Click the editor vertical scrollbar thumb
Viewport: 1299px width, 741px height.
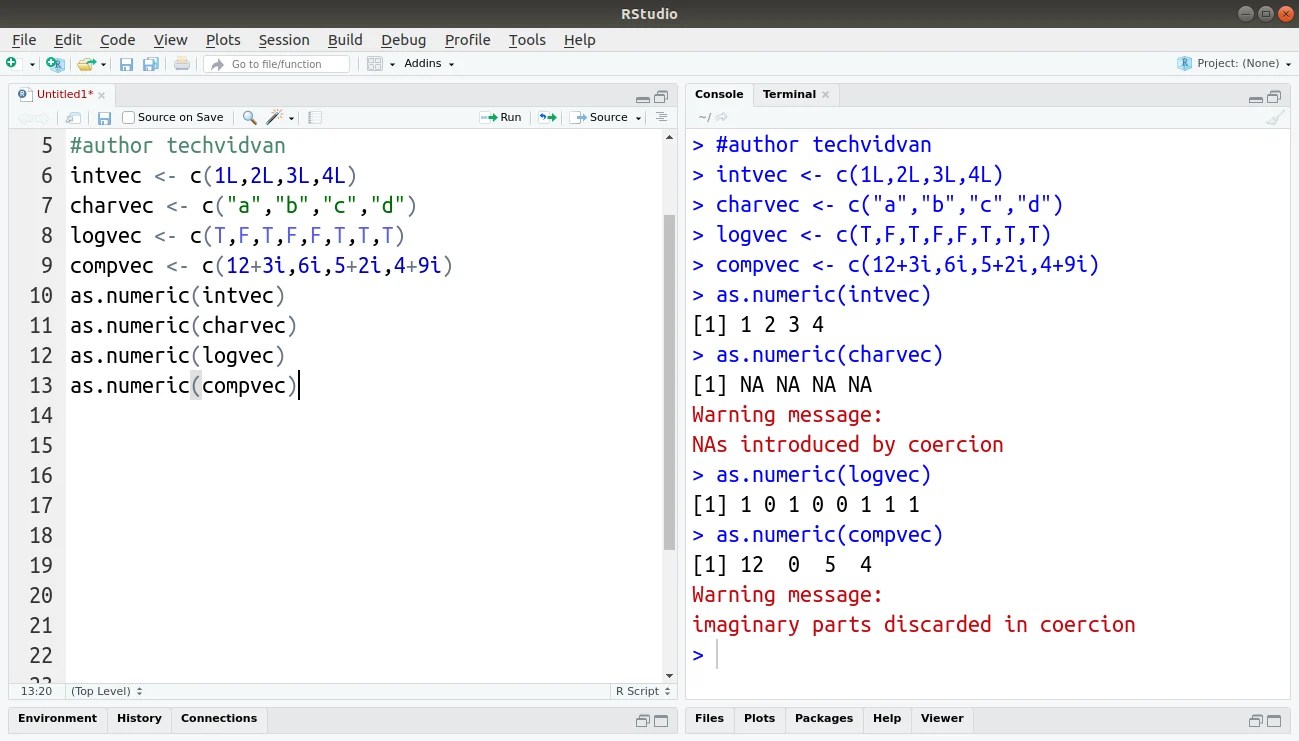tap(670, 382)
